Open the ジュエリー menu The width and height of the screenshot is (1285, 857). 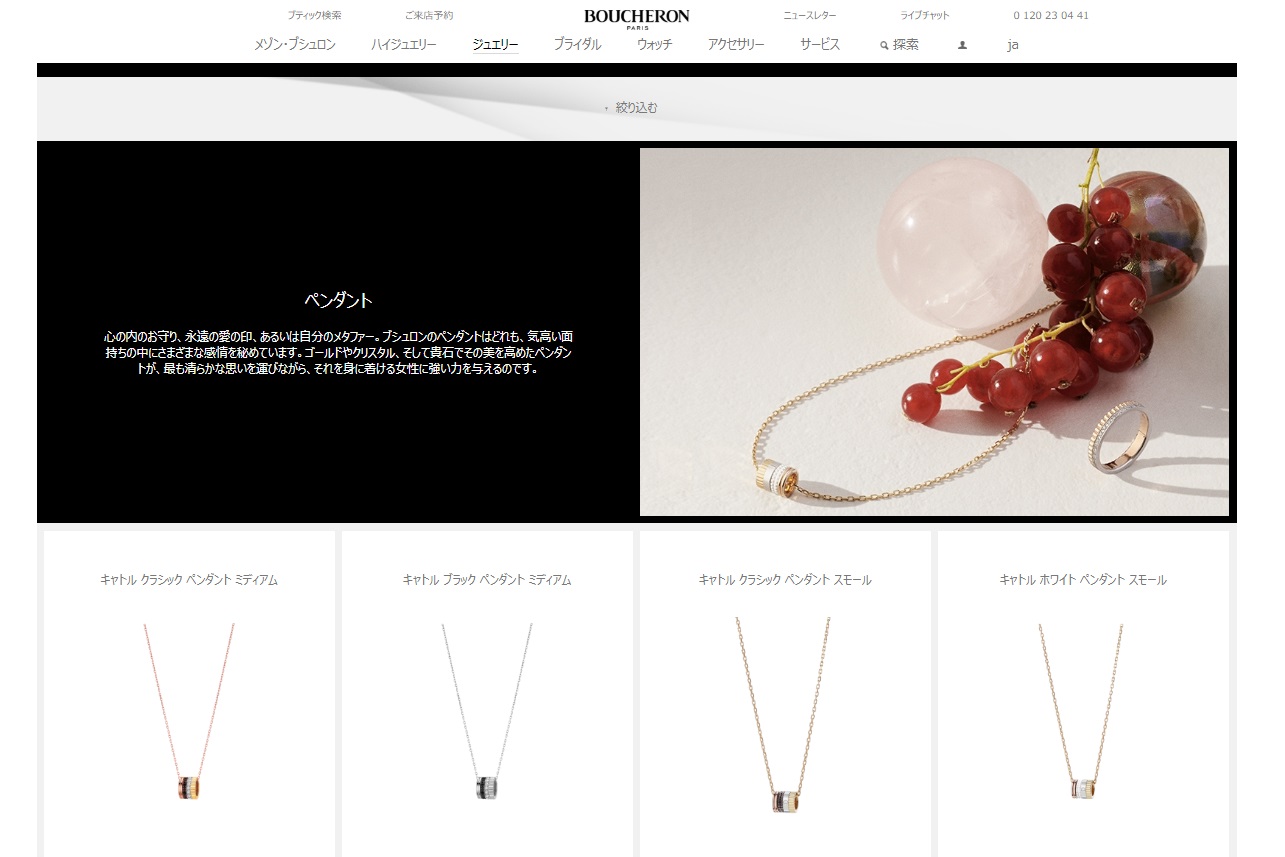pyautogui.click(x=495, y=45)
